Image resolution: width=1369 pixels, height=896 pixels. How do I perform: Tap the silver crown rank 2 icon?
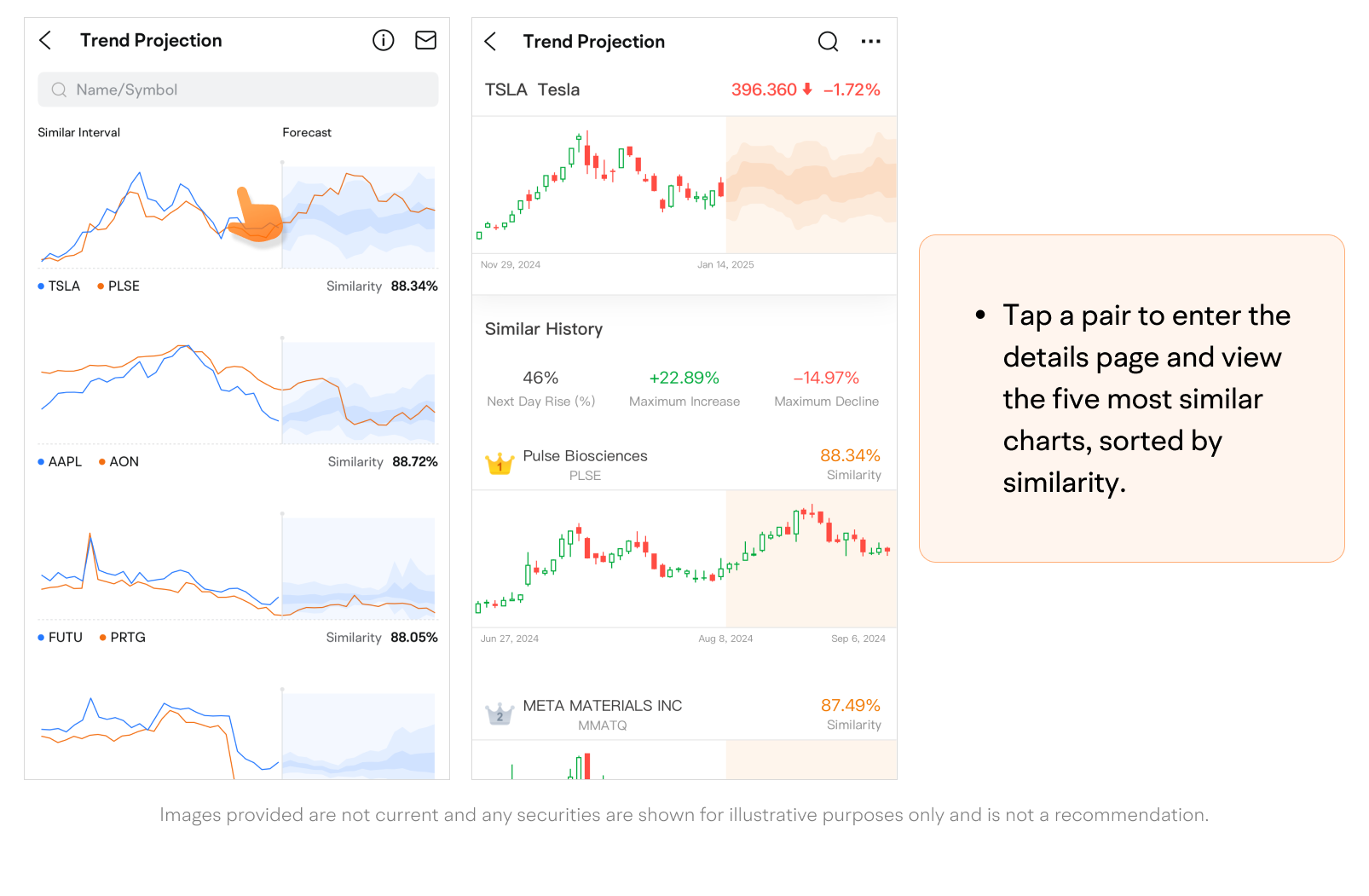[500, 714]
